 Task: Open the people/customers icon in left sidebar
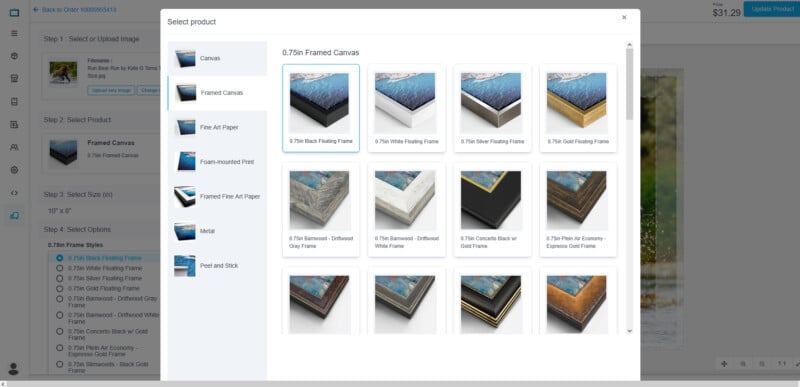point(14,147)
